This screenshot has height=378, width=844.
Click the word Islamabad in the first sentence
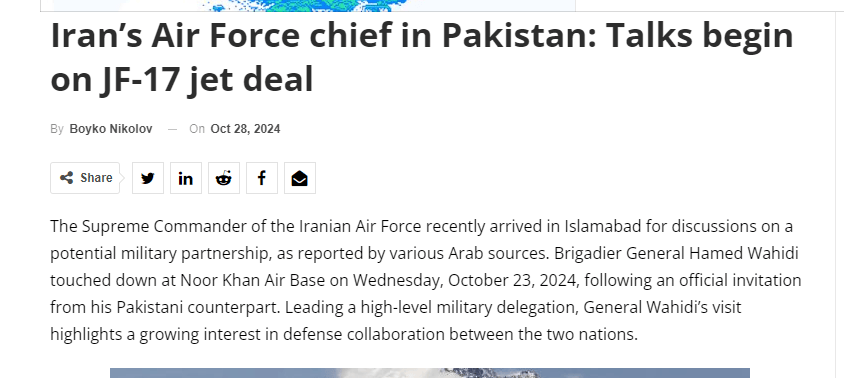603,226
